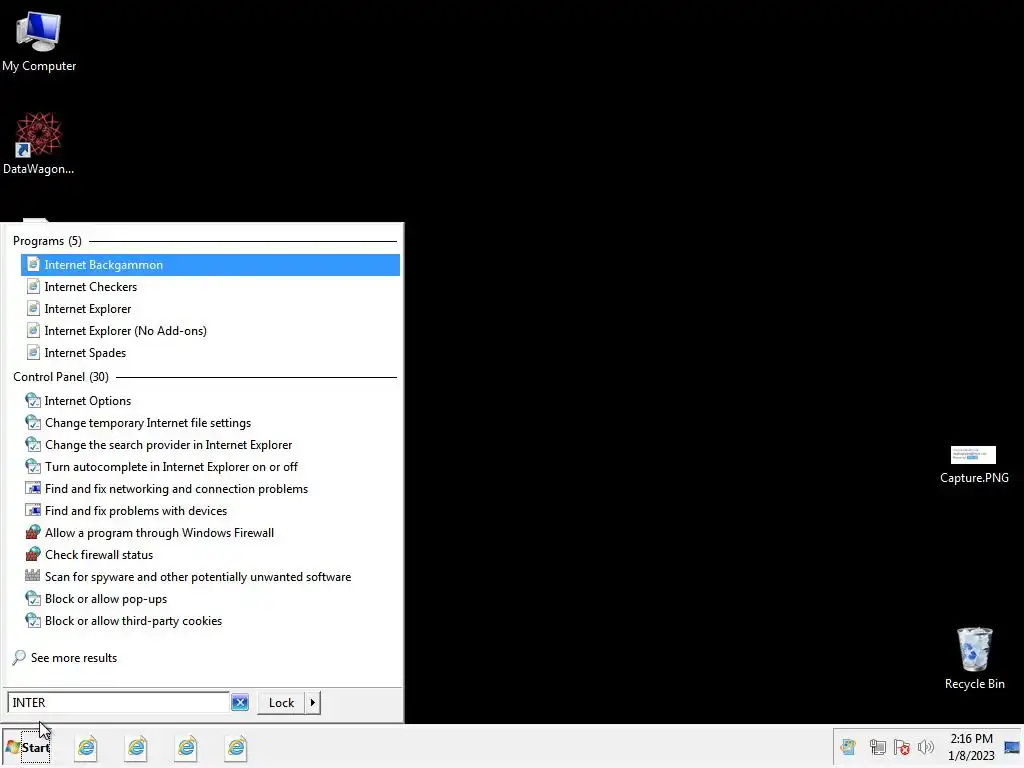Open the Recycle Bin icon

click(974, 658)
